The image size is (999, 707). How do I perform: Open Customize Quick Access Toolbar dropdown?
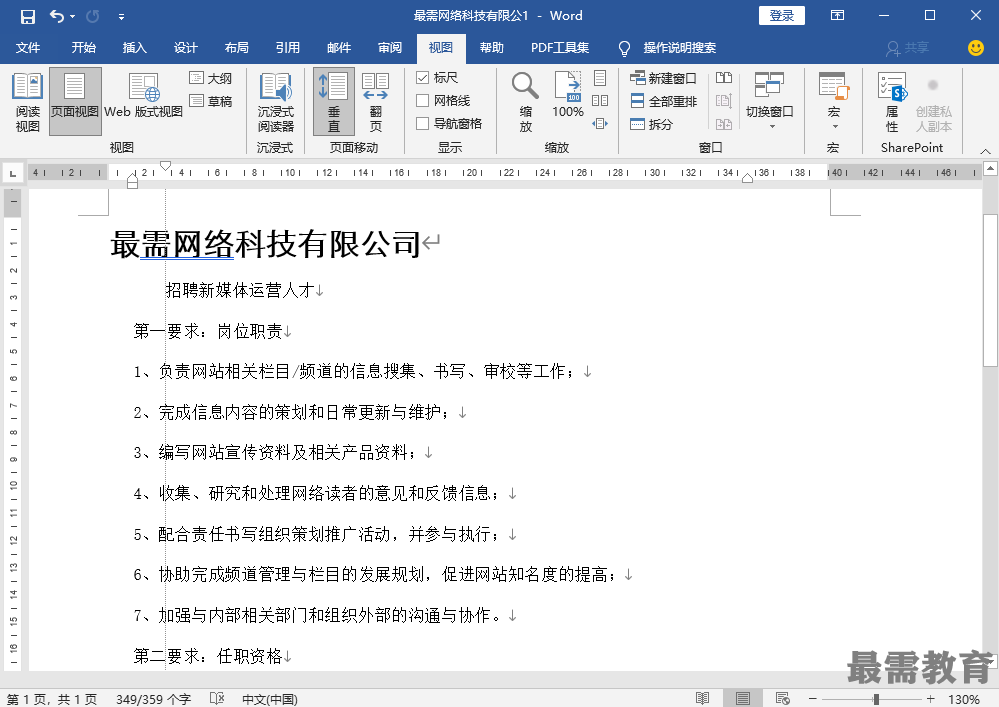(x=121, y=17)
